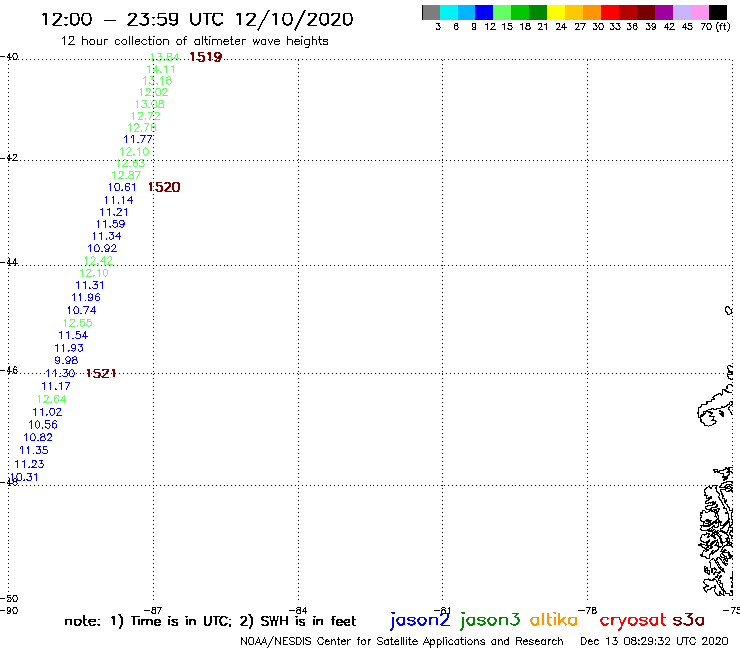Click the wave height value 11.96
This screenshot has height=650, width=740.
(86, 297)
